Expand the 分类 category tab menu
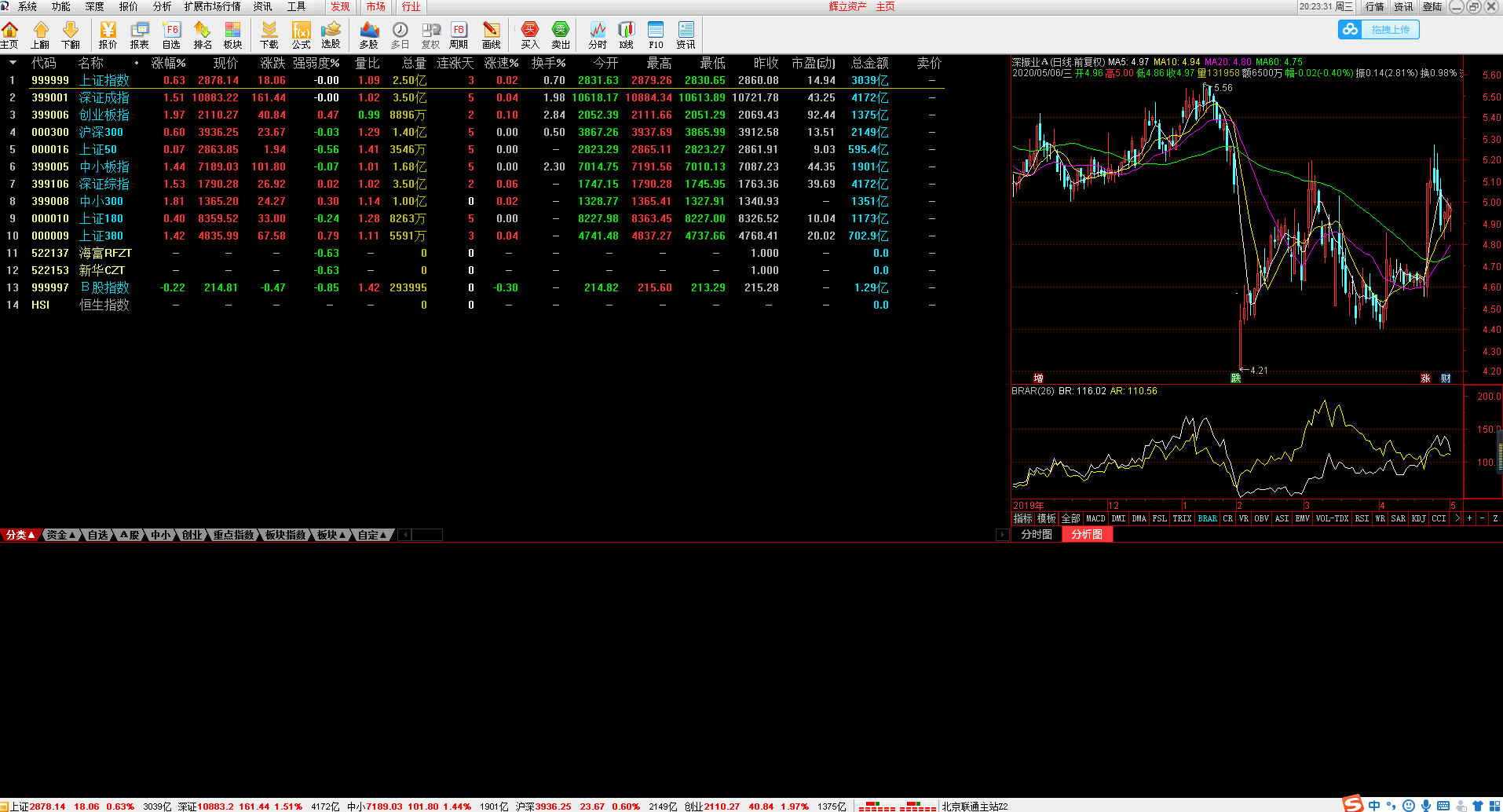Image resolution: width=1503 pixels, height=812 pixels. tap(20, 536)
